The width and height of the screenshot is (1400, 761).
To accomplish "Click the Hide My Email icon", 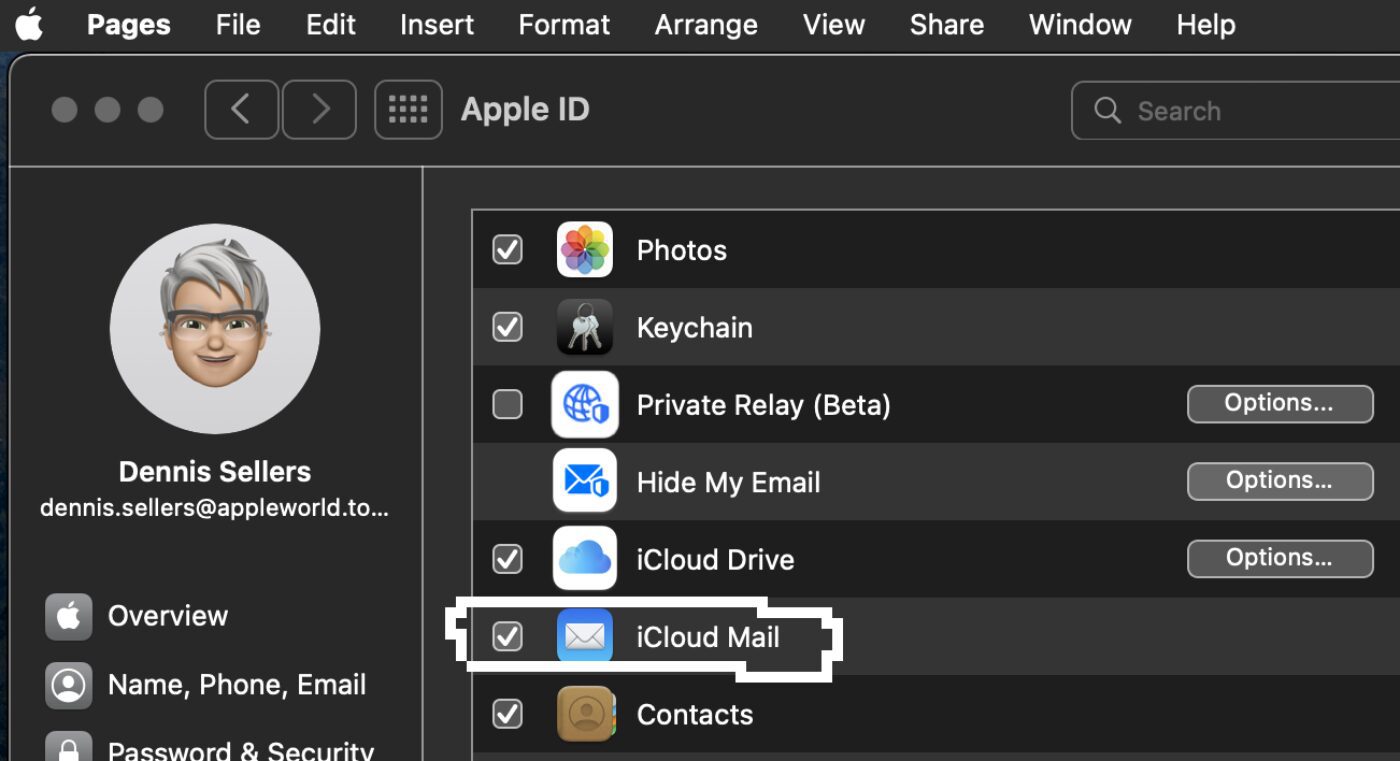I will point(584,482).
